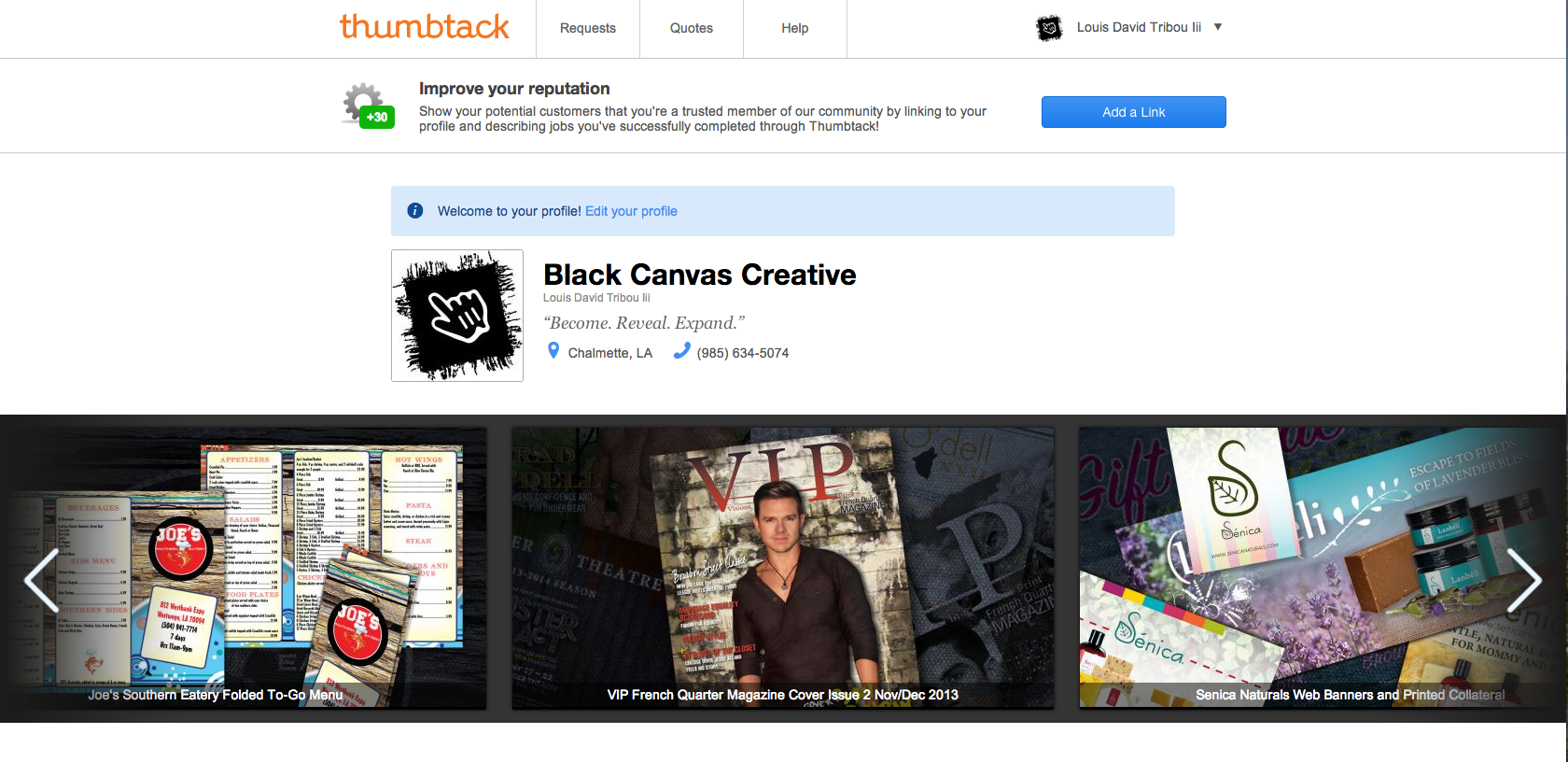Image resolution: width=1568 pixels, height=762 pixels.
Task: Click the map pin location icon
Action: [x=553, y=351]
